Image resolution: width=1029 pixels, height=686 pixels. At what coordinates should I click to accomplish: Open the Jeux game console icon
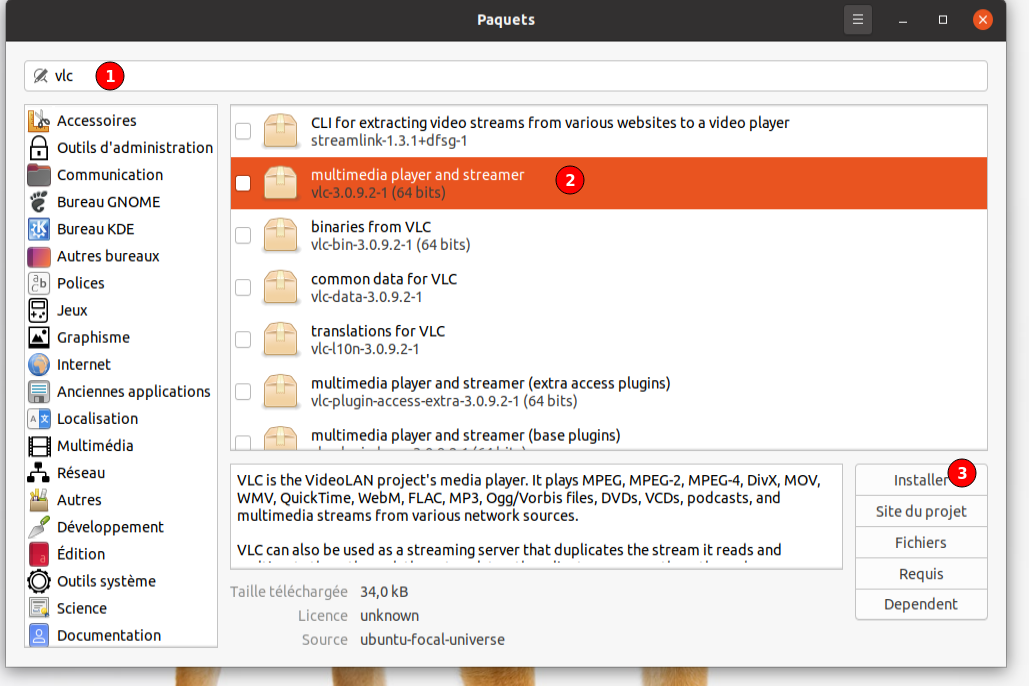[x=39, y=311]
